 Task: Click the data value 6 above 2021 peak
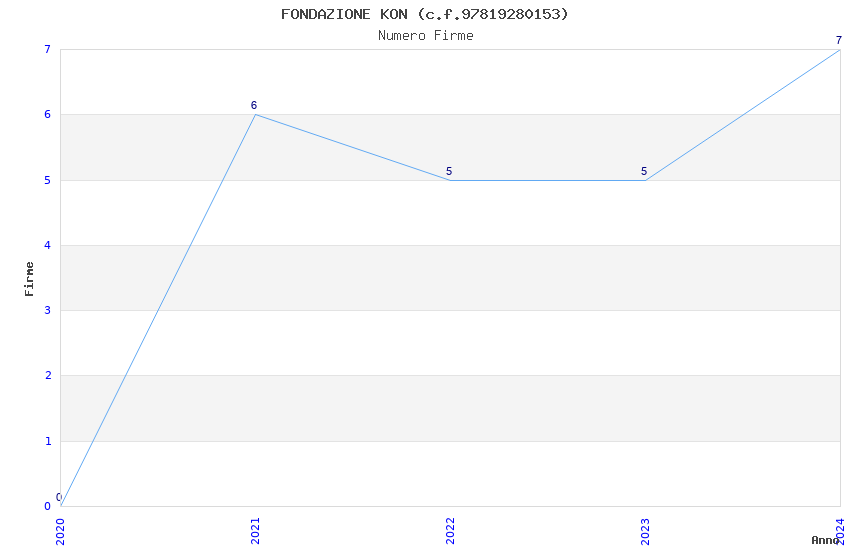[x=254, y=105]
